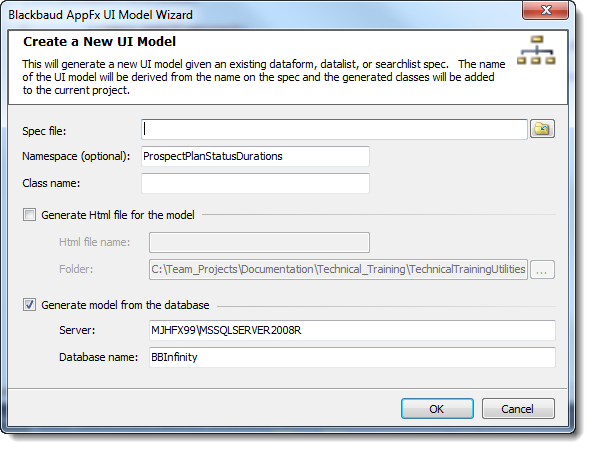
Task: Click into the empty Class name field
Action: [256, 184]
